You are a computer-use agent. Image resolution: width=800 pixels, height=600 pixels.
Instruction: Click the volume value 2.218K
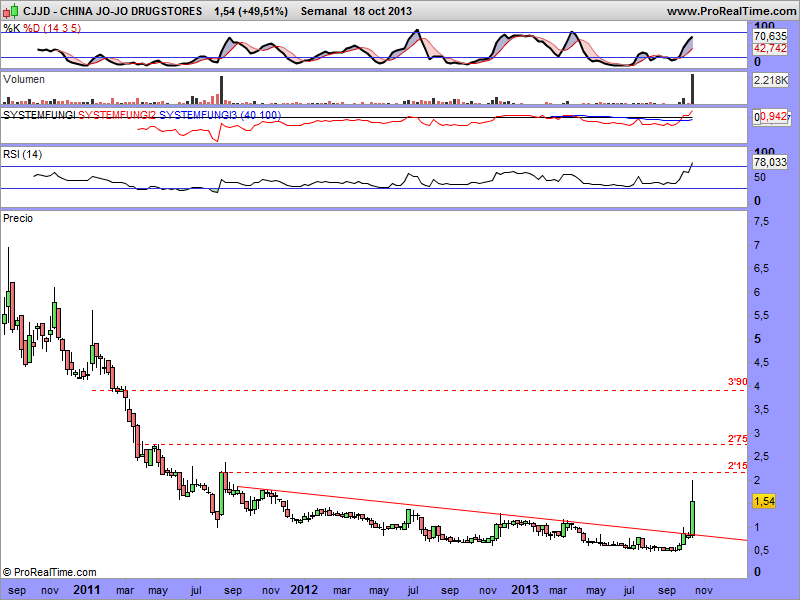click(x=770, y=80)
